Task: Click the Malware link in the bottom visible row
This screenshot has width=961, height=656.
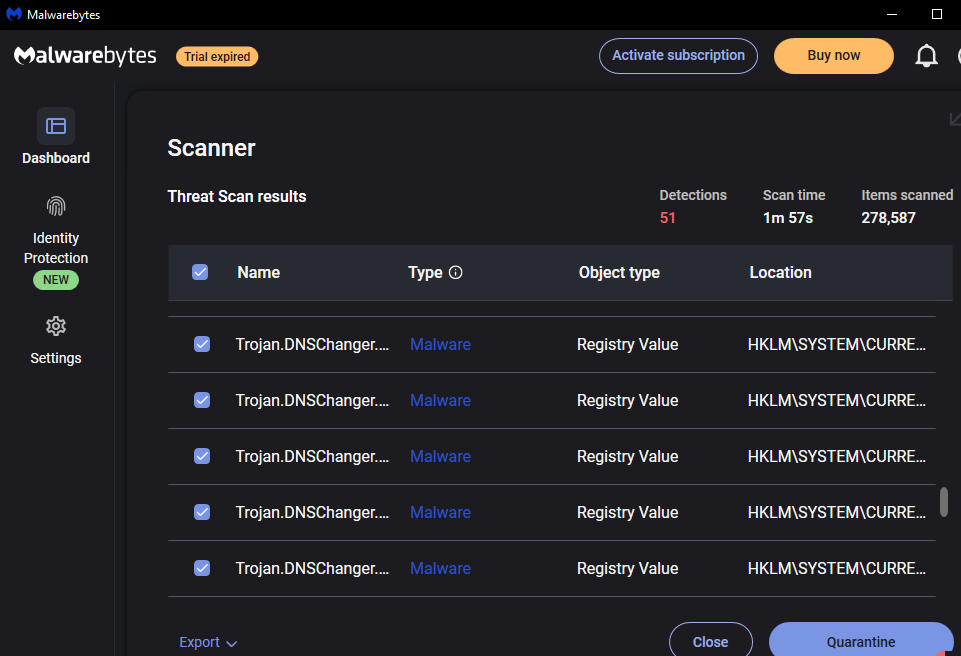Action: [440, 568]
